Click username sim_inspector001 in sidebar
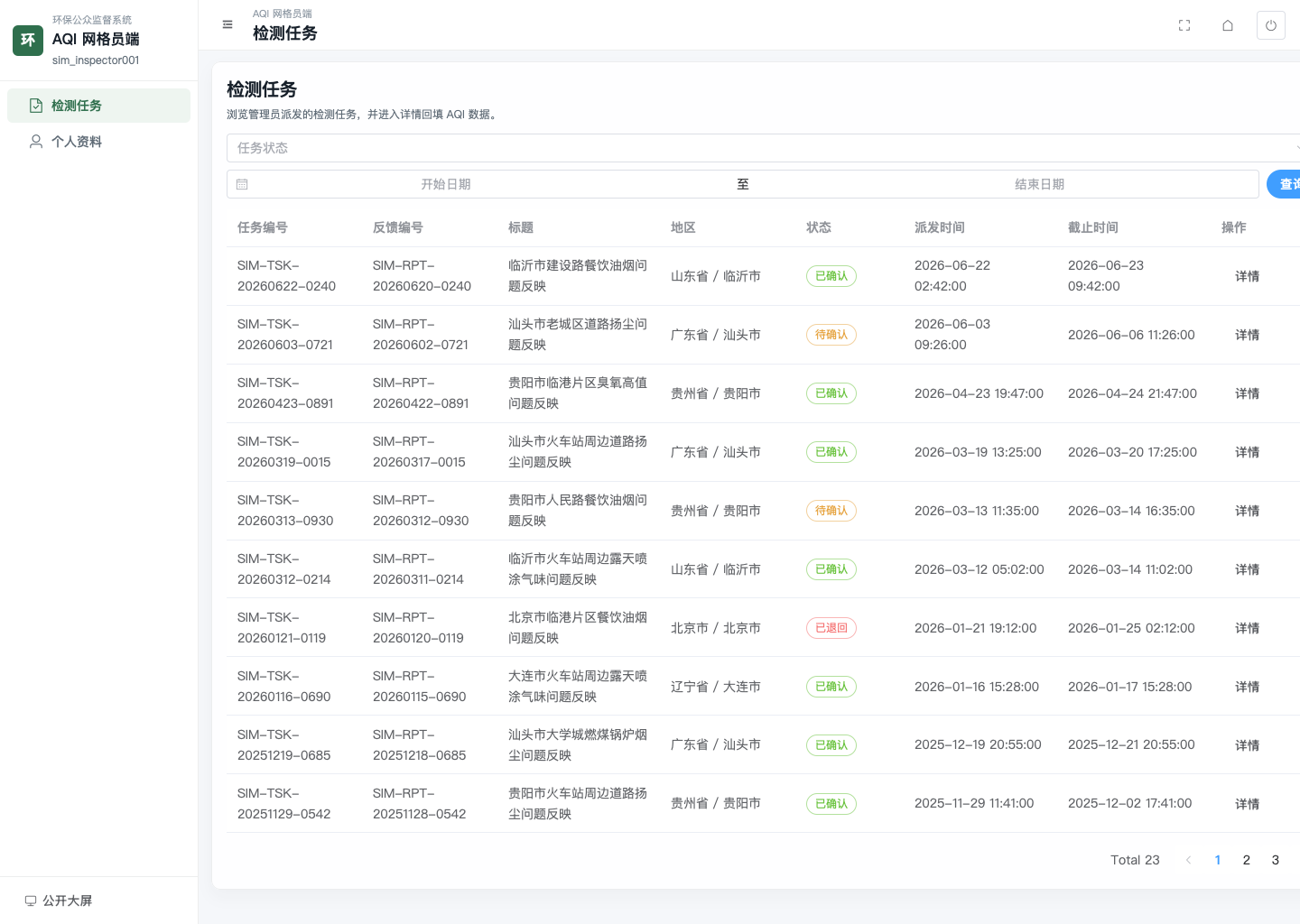 point(96,60)
